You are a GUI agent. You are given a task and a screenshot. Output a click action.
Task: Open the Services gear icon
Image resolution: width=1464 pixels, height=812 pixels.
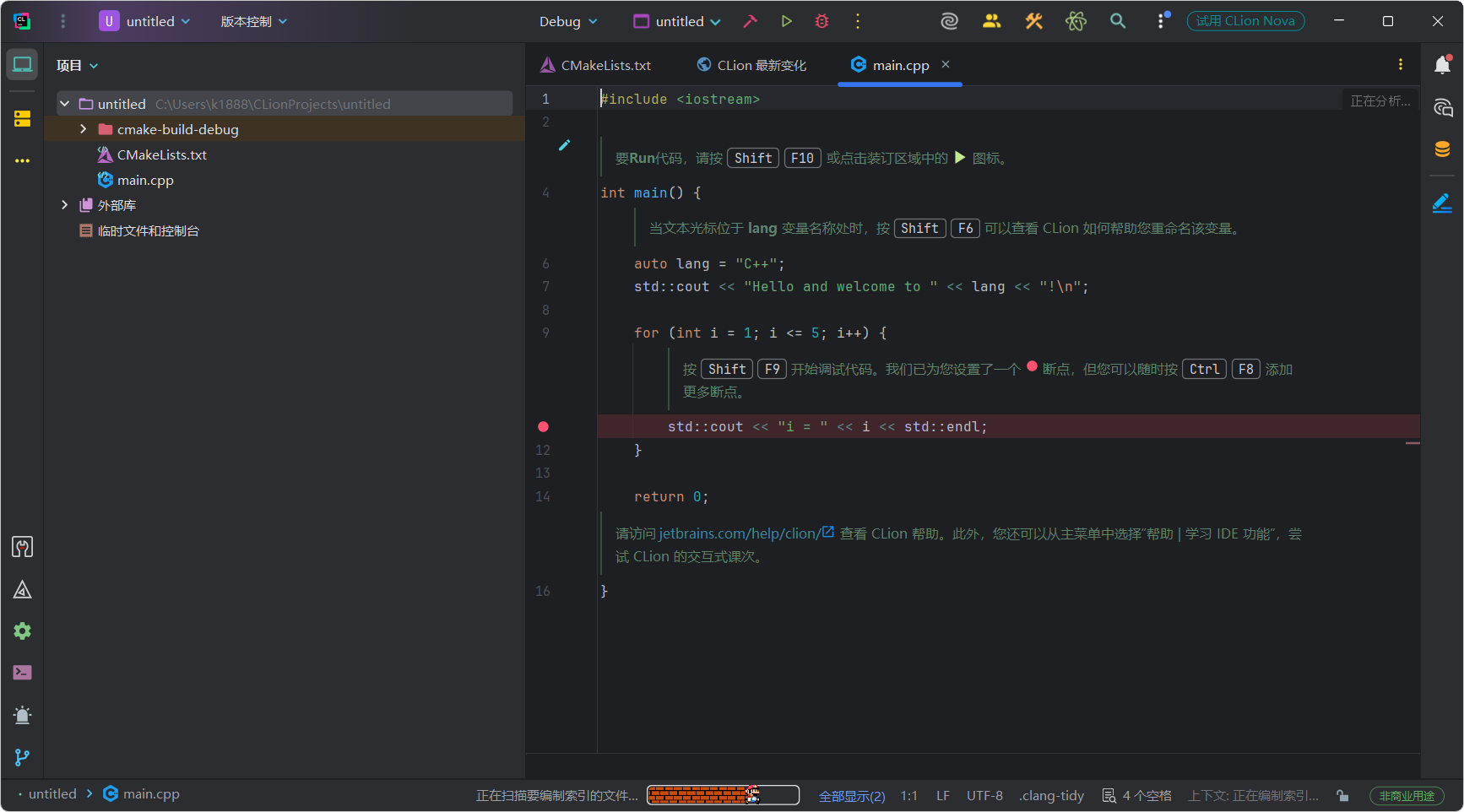(x=22, y=631)
